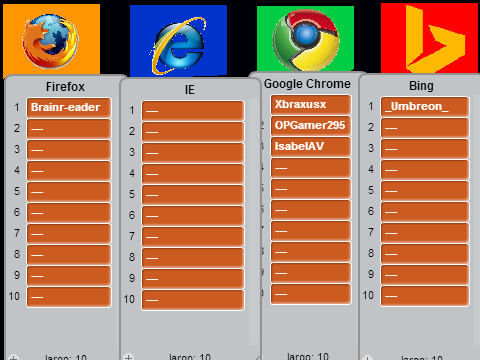Select row 10 of the Bing list

[x=425, y=296]
